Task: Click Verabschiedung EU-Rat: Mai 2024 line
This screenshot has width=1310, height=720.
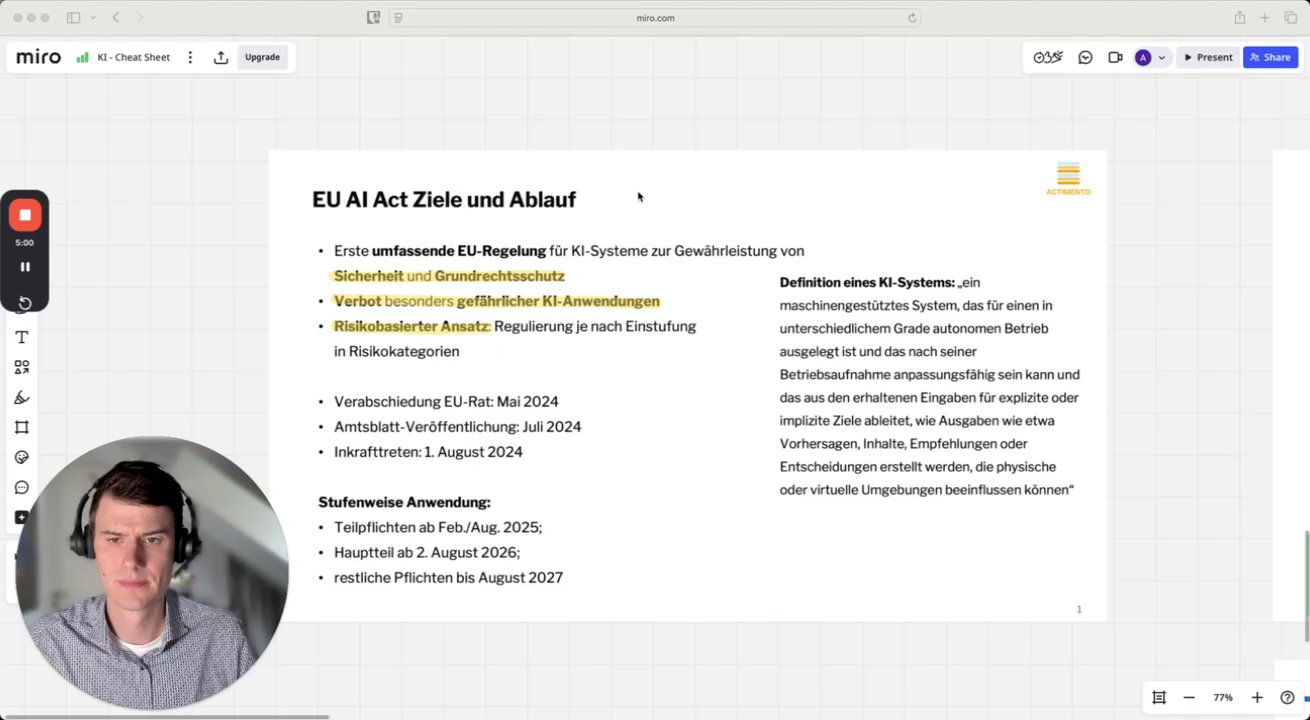Action: coord(446,402)
